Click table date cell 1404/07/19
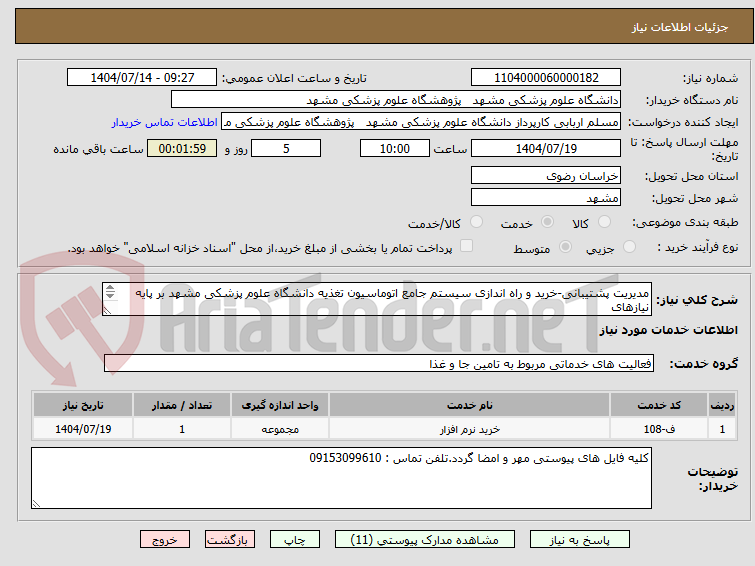Viewport: 755px width, 566px height. [83, 429]
